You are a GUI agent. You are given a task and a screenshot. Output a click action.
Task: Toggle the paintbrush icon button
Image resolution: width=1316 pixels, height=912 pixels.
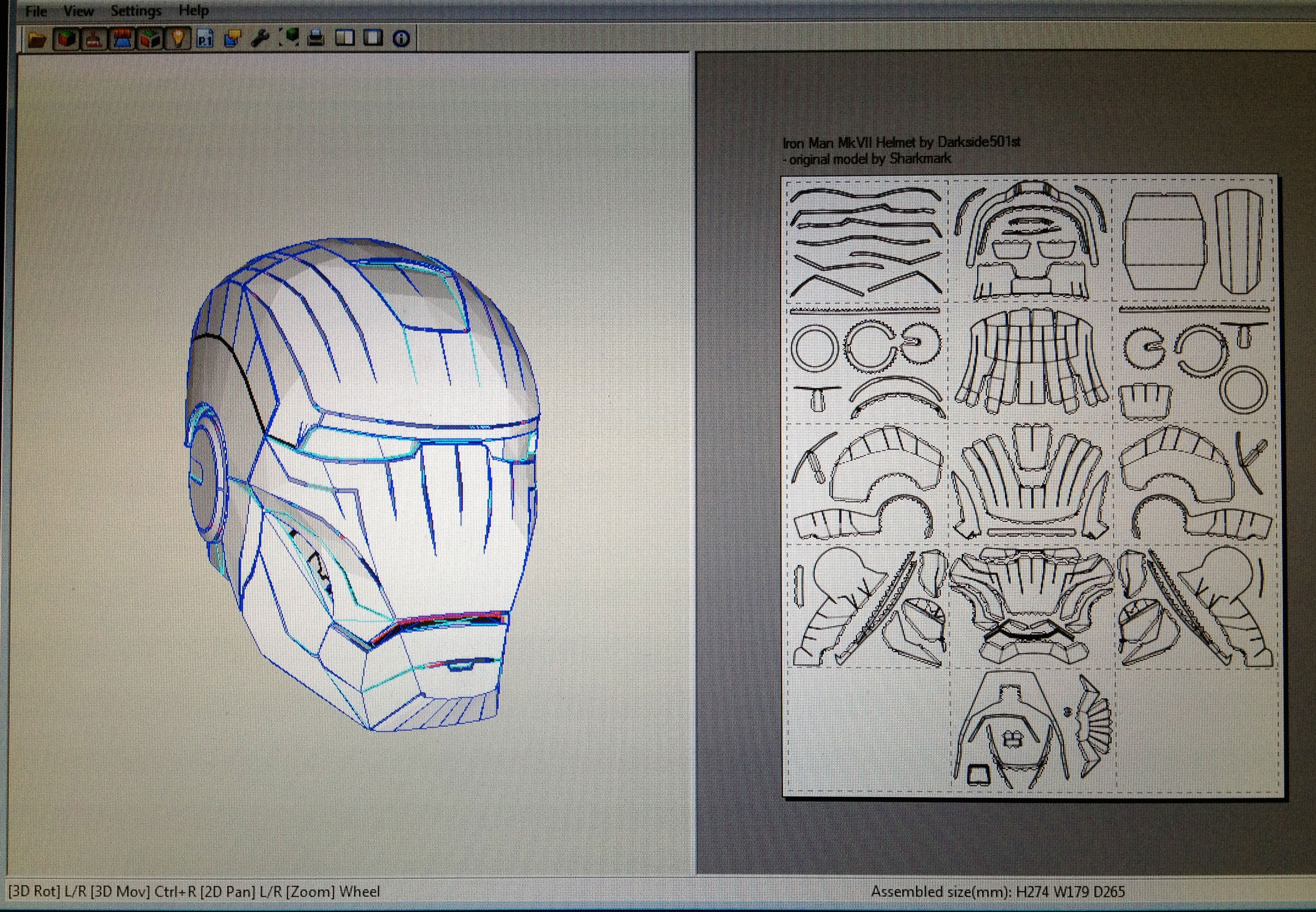tap(94, 39)
